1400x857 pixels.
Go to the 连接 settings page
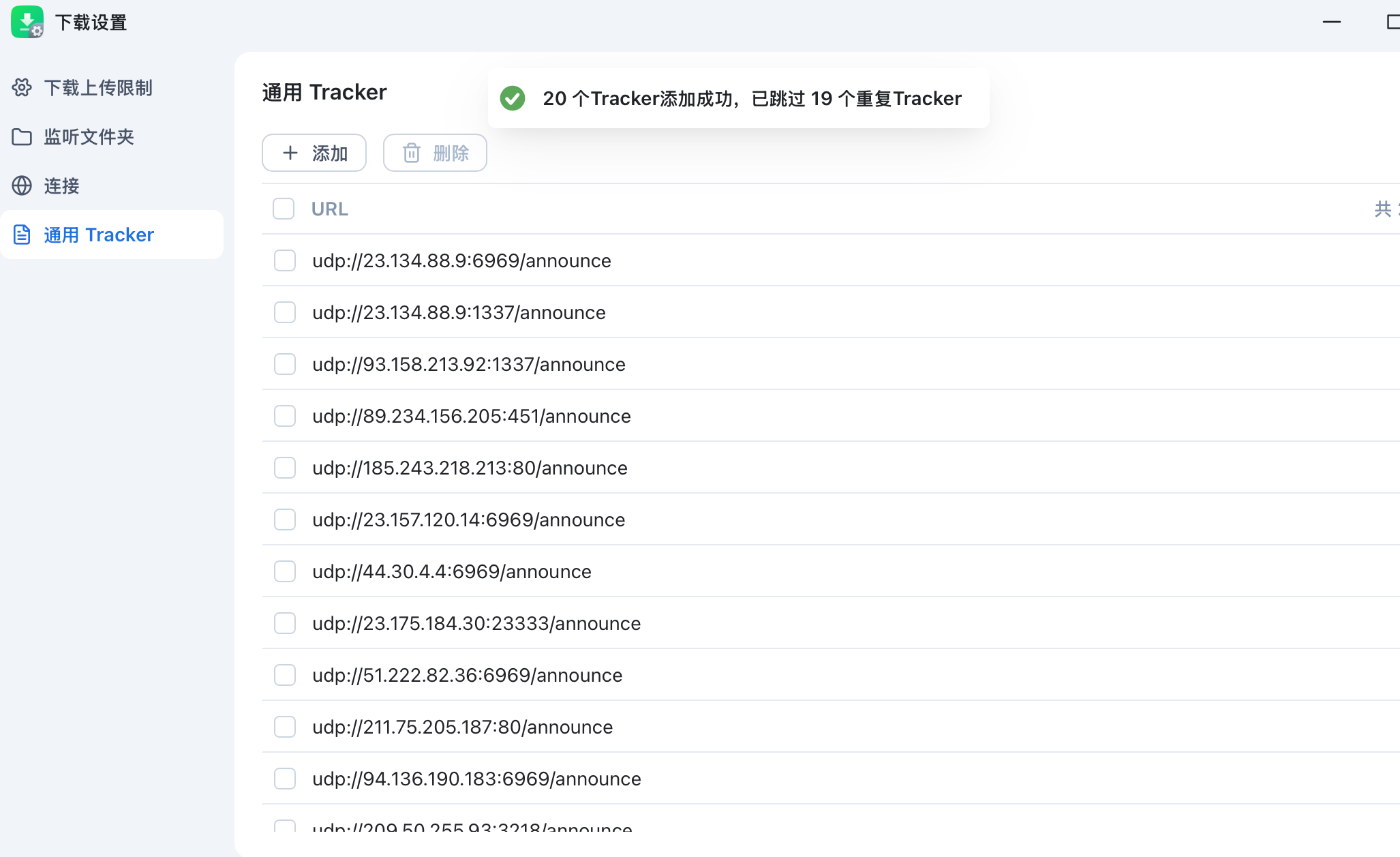tap(61, 185)
